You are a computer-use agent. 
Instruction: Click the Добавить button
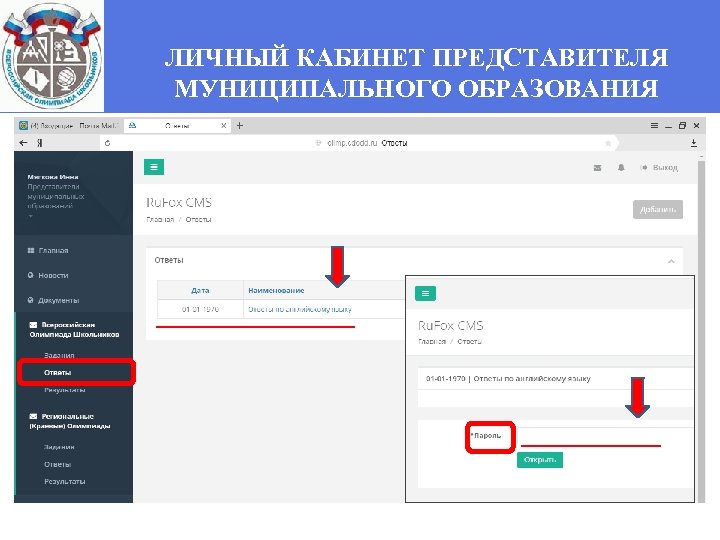[658, 209]
